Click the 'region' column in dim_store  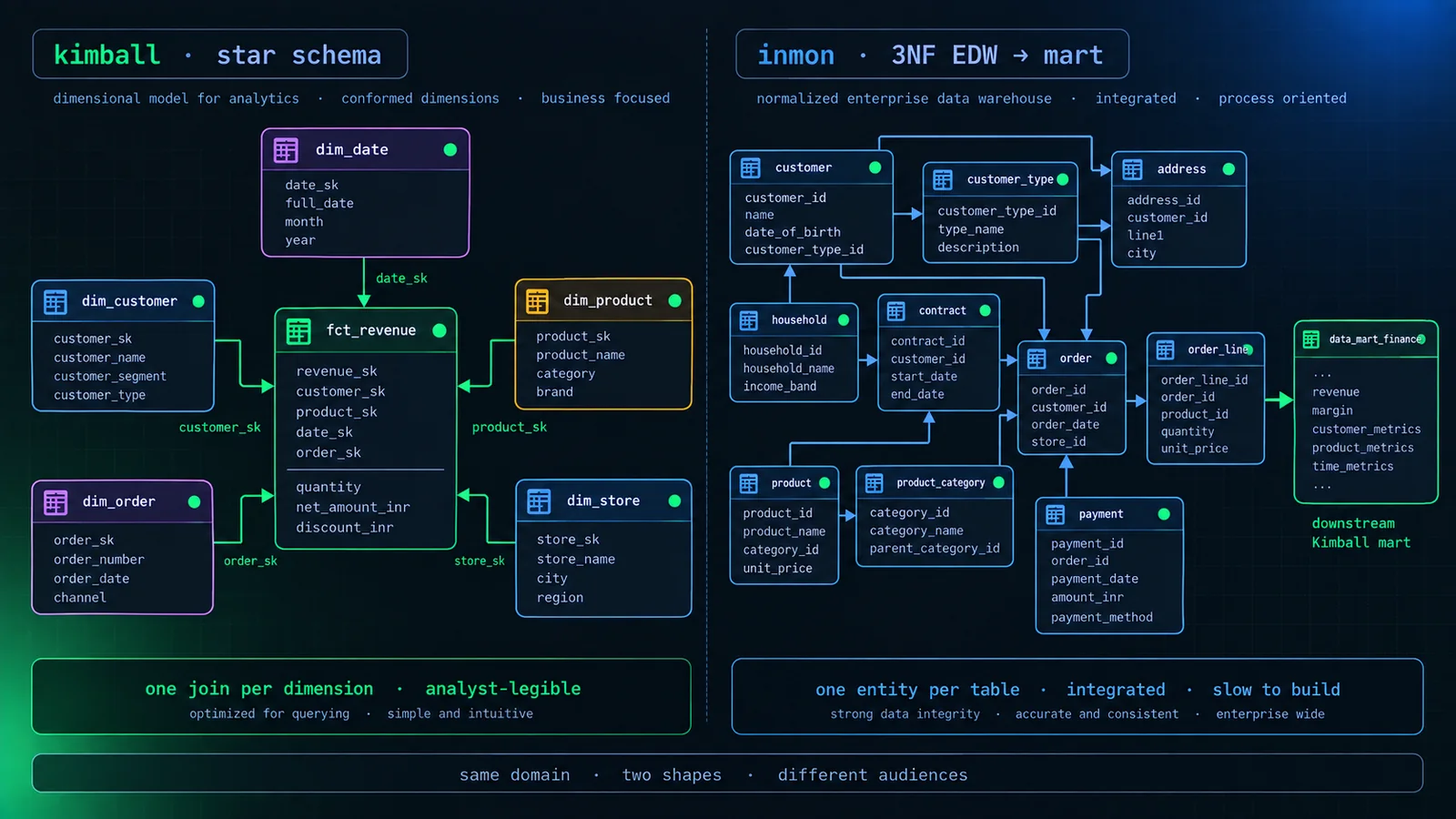(561, 598)
